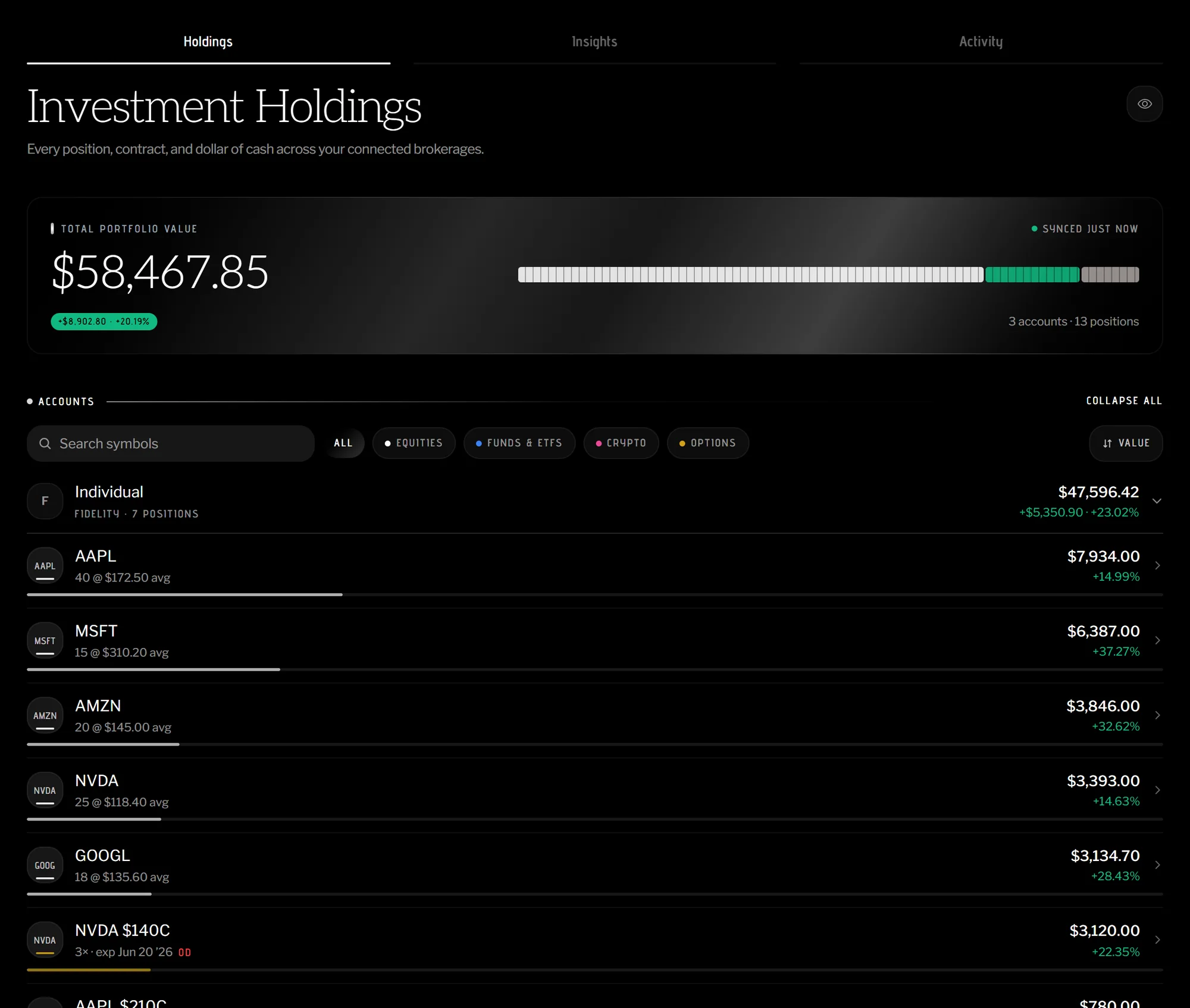1190x1008 pixels.
Task: Select the ALL filter chip
Action: [343, 443]
